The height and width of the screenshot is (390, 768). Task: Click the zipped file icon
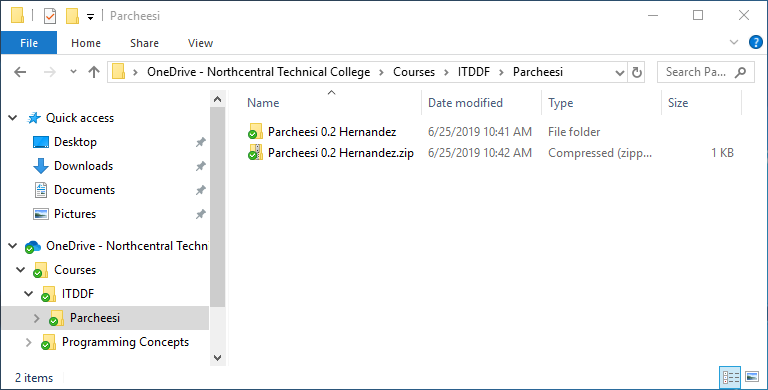coord(255,152)
